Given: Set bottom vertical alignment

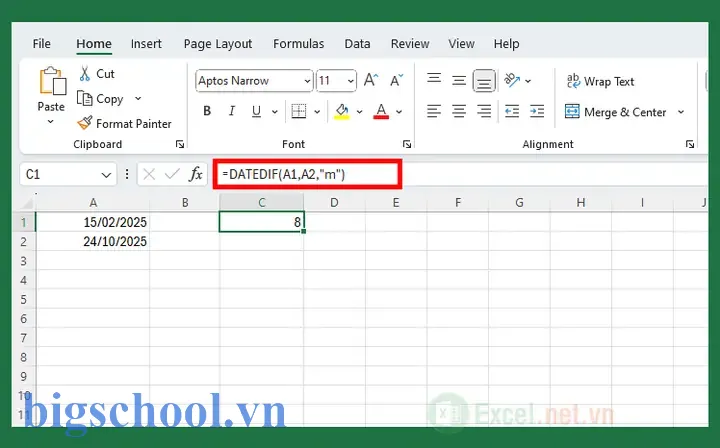Looking at the screenshot, I should [484, 81].
